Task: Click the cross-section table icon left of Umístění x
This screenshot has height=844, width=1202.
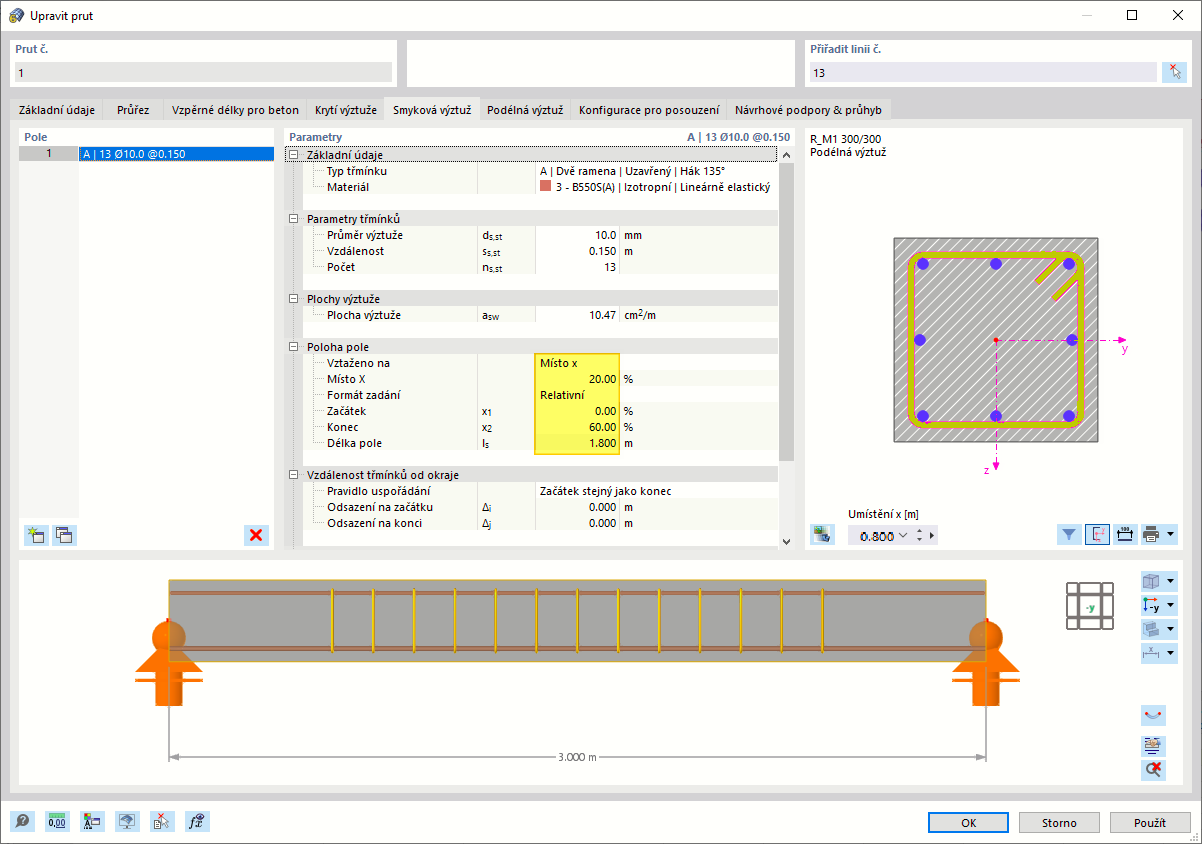Action: click(823, 535)
